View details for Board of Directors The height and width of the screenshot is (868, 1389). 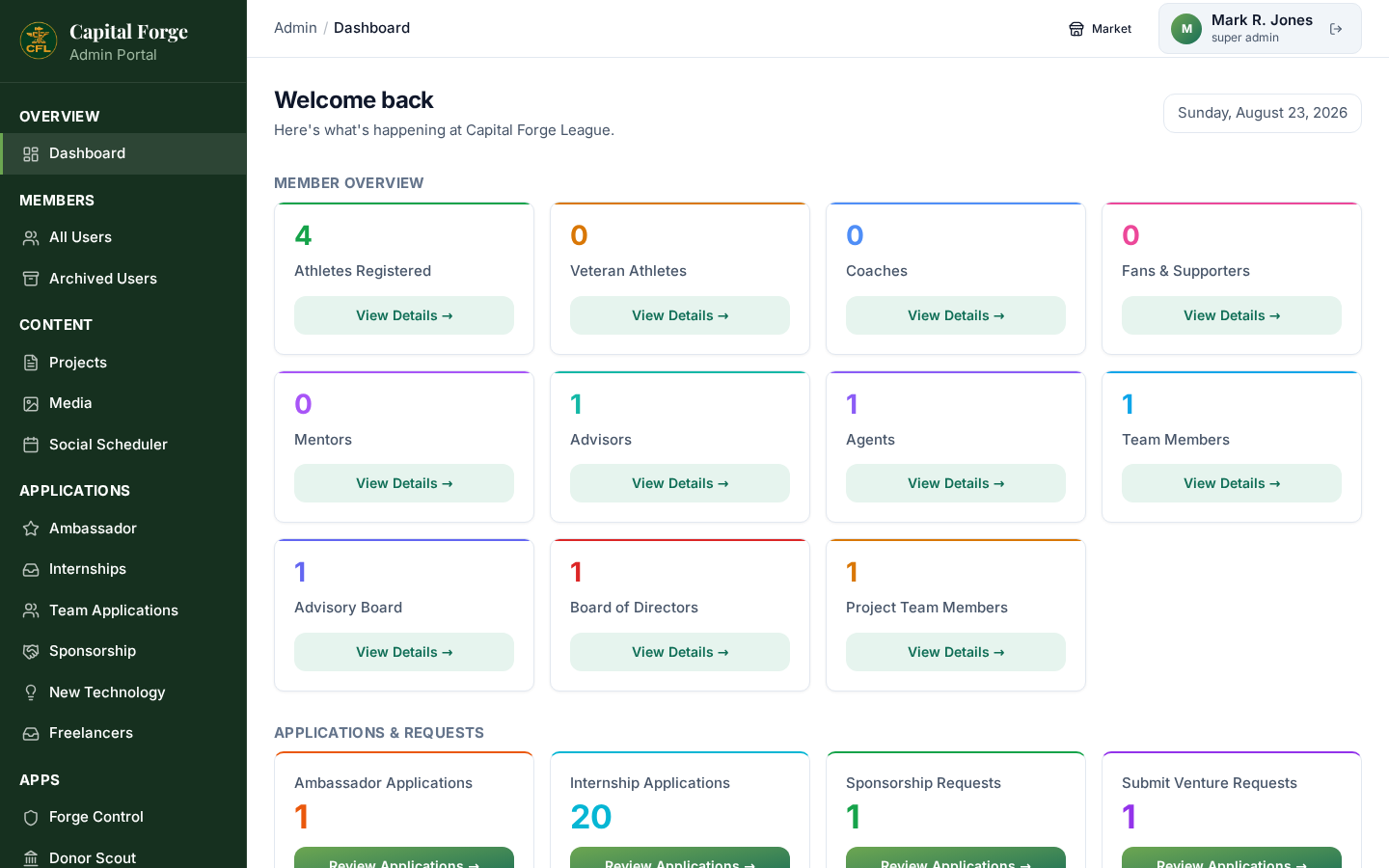coord(680,652)
